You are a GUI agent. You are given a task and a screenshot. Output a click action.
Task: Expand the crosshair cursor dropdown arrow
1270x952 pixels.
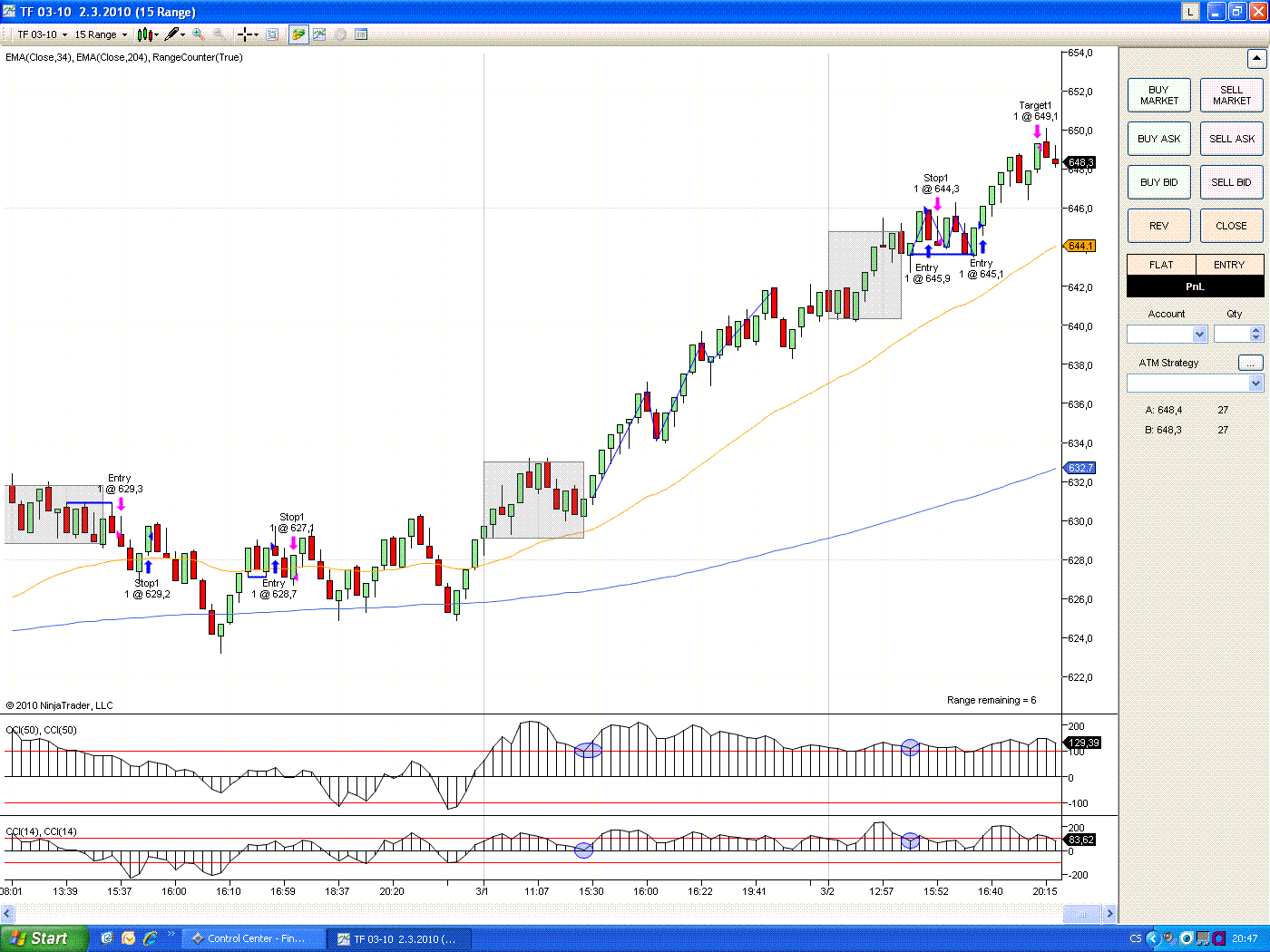pyautogui.click(x=256, y=34)
